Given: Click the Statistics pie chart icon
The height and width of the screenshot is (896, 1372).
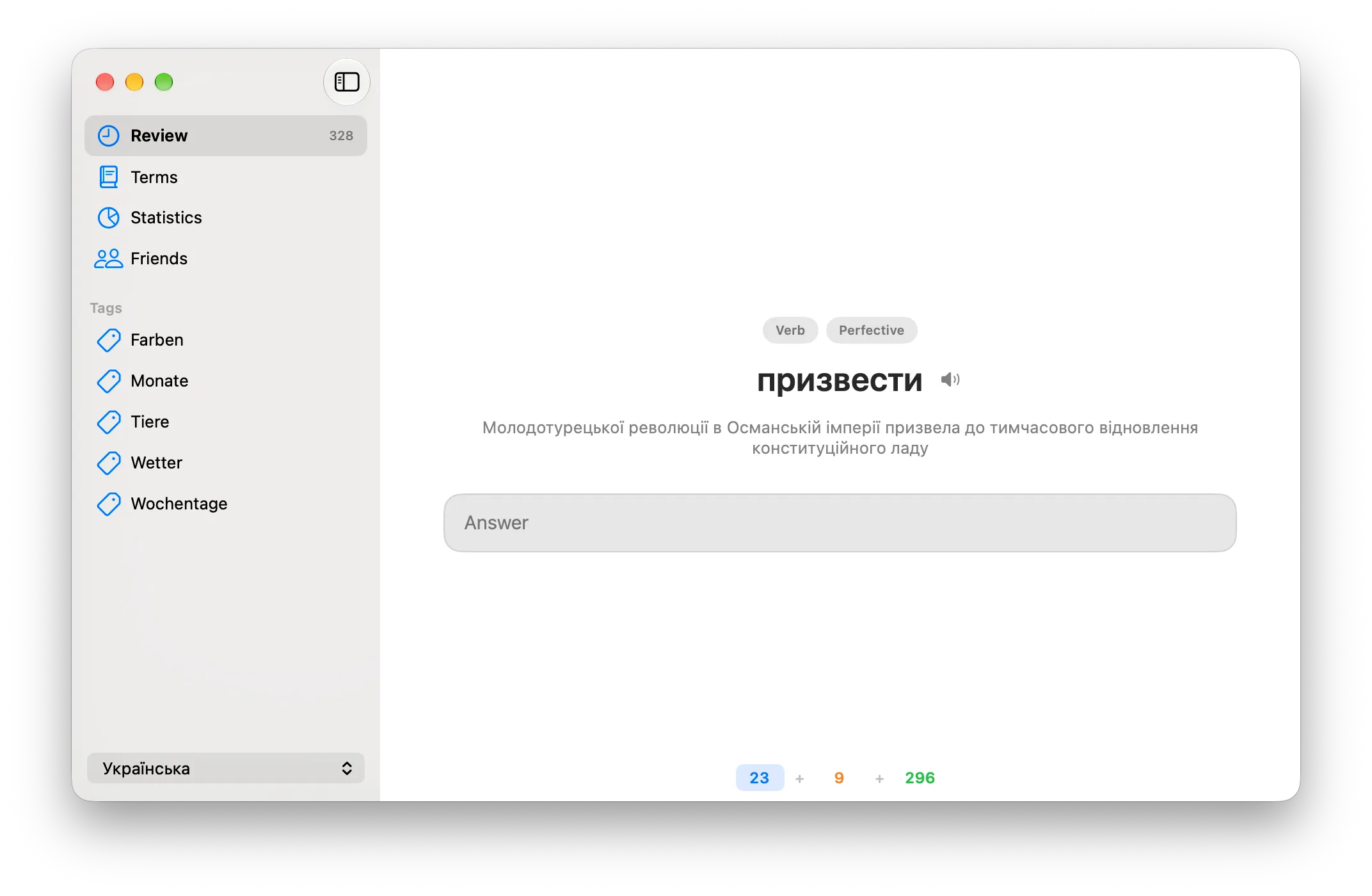Looking at the screenshot, I should [x=108, y=218].
